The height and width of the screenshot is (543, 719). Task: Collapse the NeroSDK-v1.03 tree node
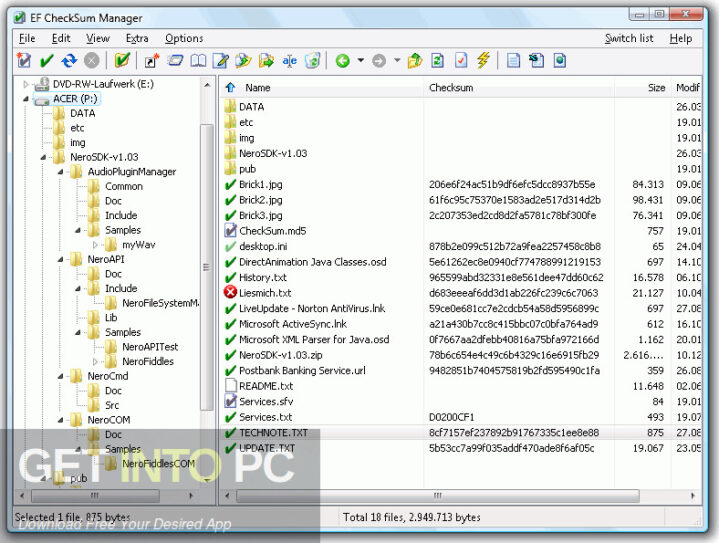43,157
